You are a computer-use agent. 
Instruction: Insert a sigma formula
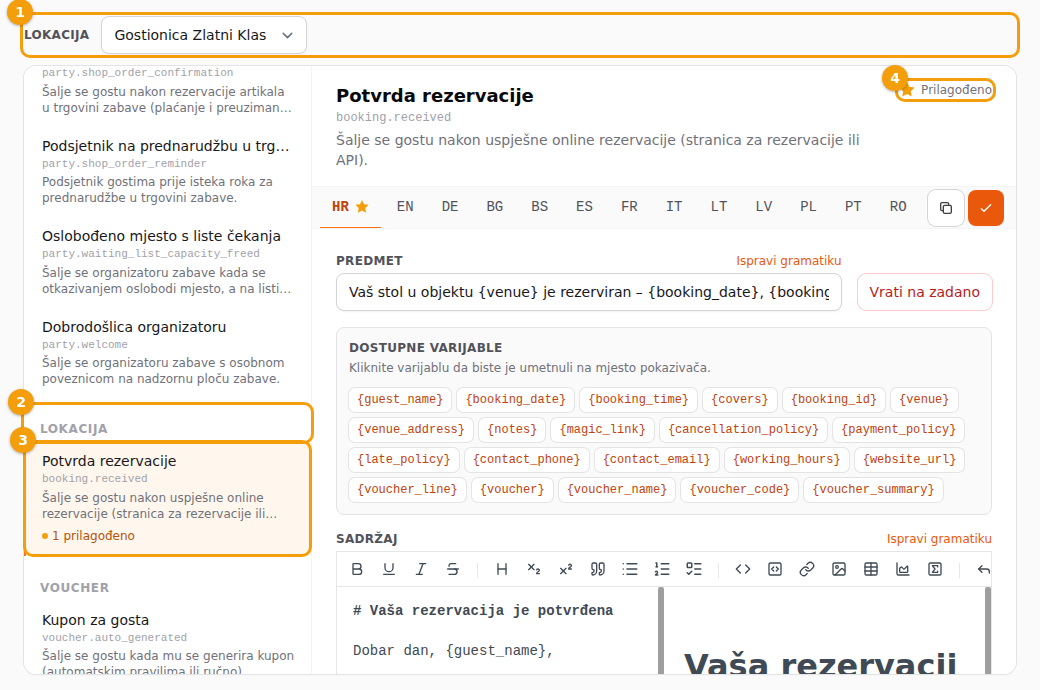pyautogui.click(x=935, y=569)
